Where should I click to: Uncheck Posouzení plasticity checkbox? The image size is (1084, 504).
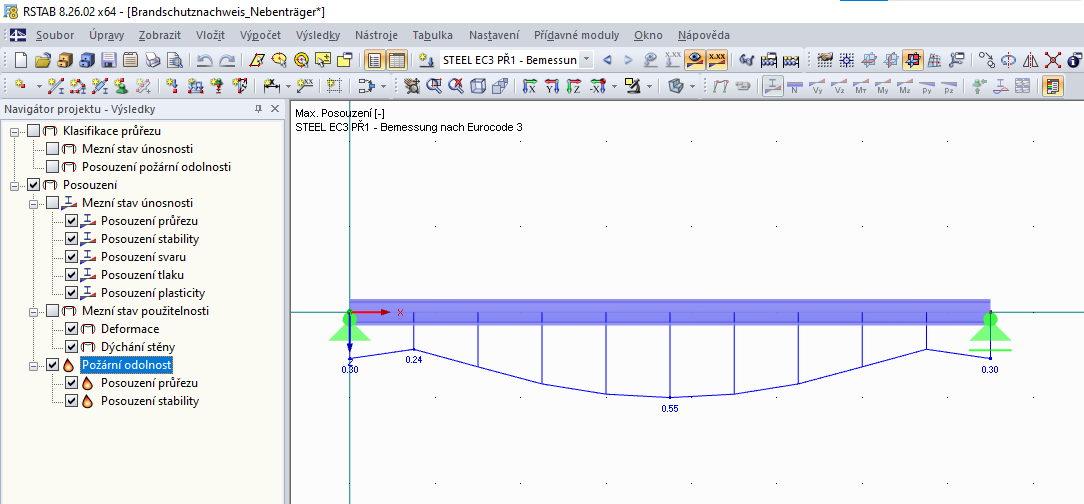coord(71,292)
